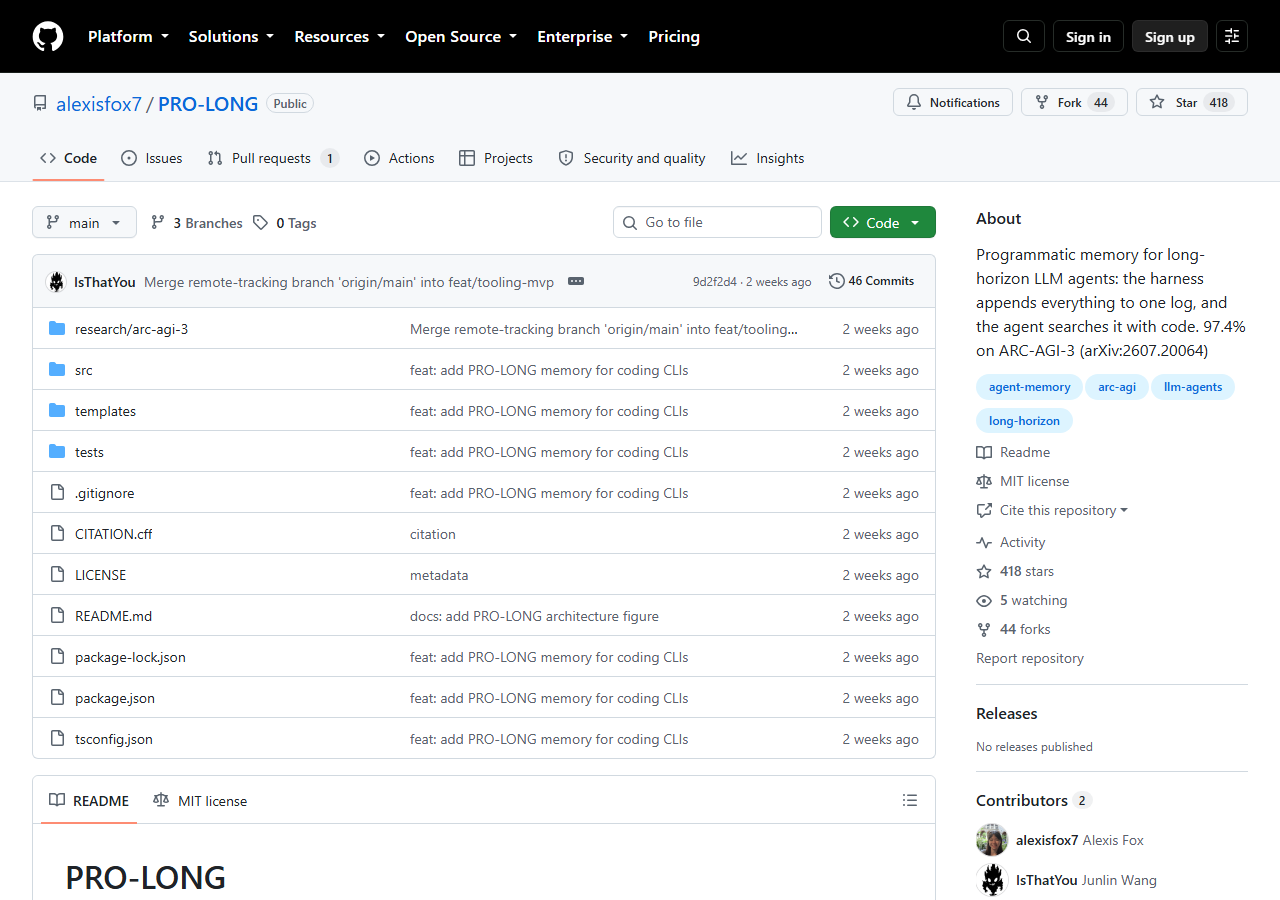Select the MIT license tab in file viewer
Image resolution: width=1280 pixels, height=900 pixels.
point(200,801)
